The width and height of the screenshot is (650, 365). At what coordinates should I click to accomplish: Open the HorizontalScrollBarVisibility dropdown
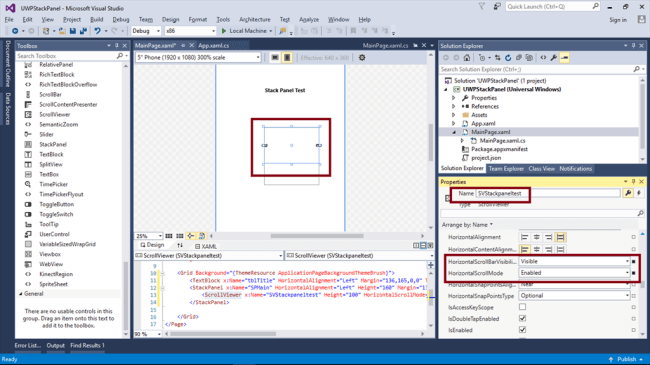575,261
